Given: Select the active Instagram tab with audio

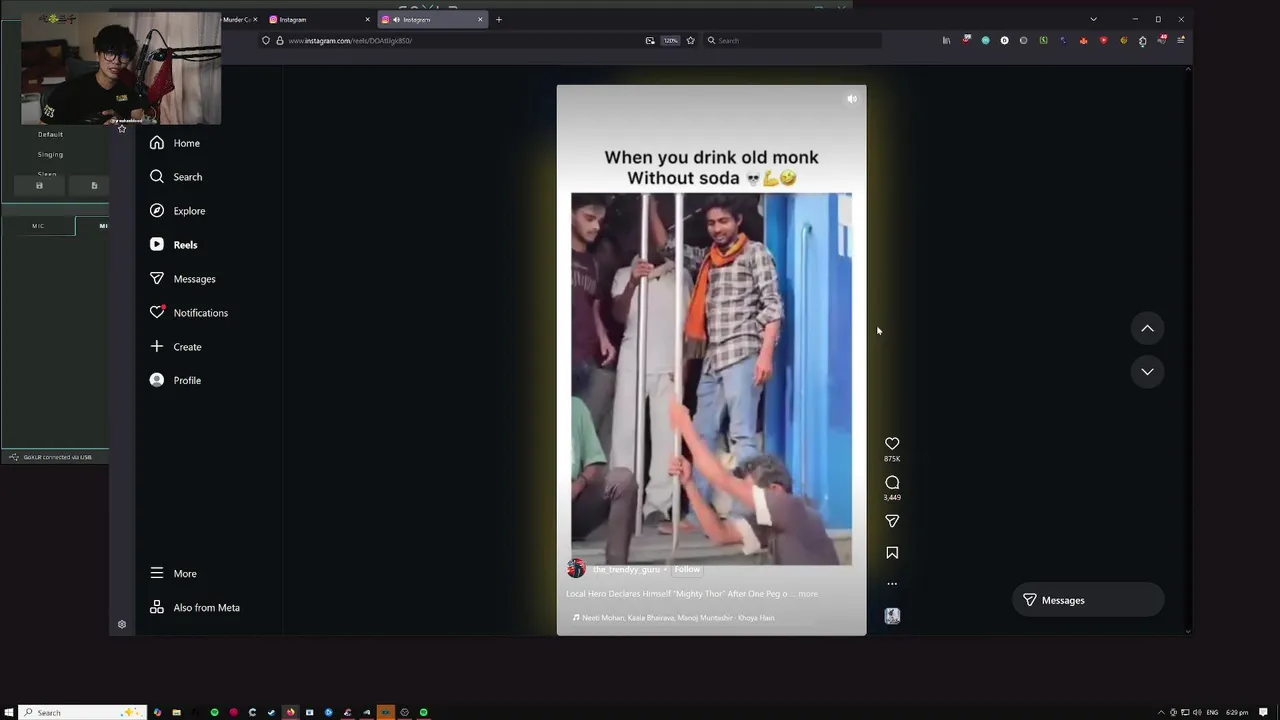Looking at the screenshot, I should pos(432,19).
